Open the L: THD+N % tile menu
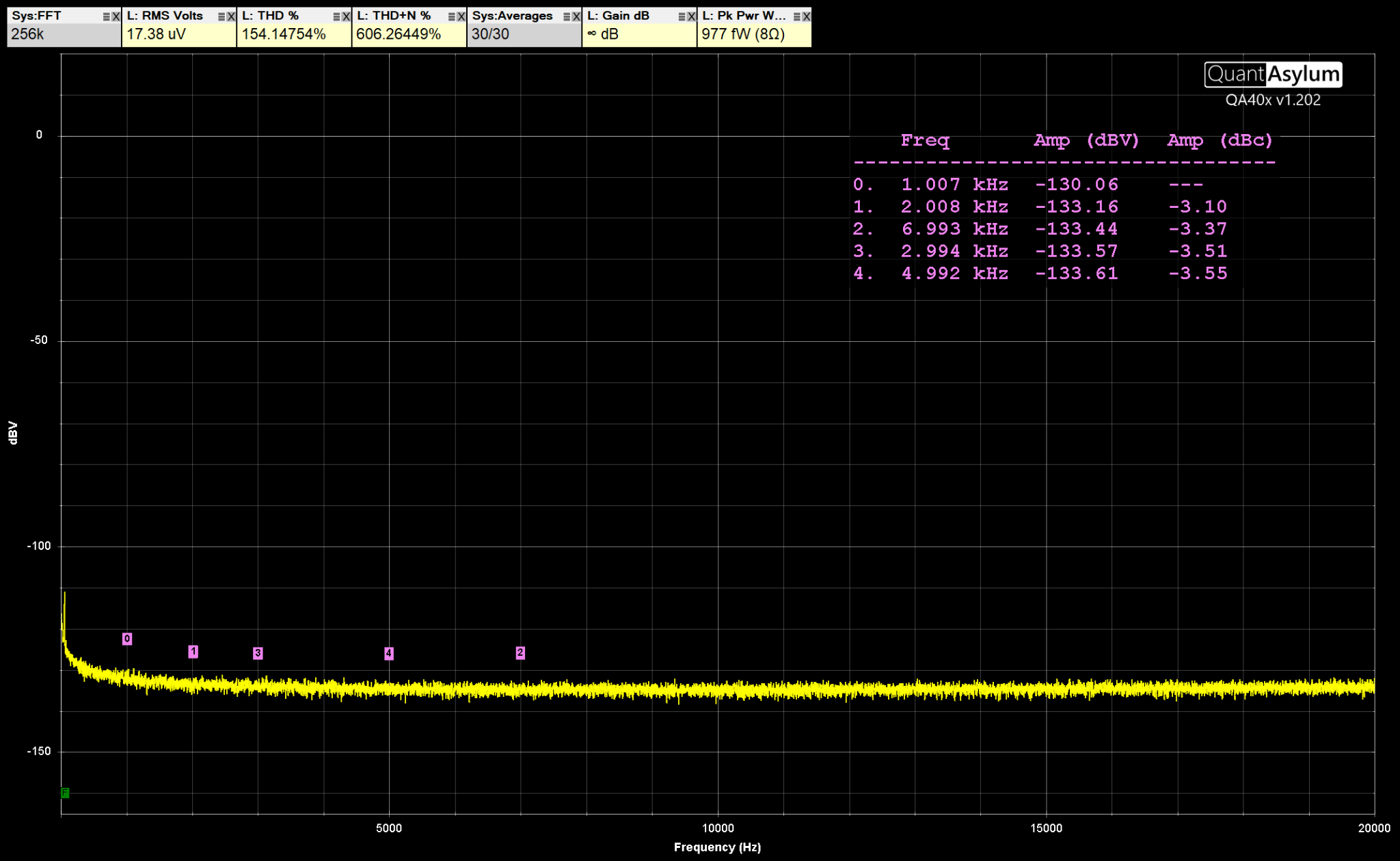1400x861 pixels. point(451,16)
